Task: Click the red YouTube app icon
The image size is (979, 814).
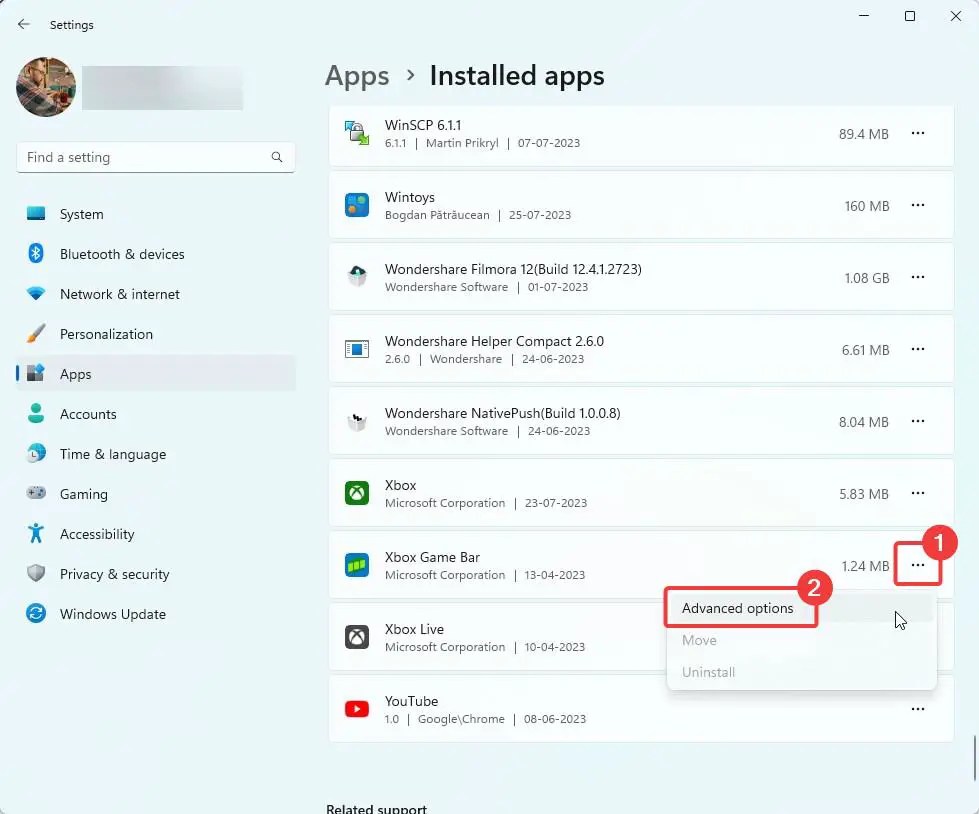Action: [357, 709]
